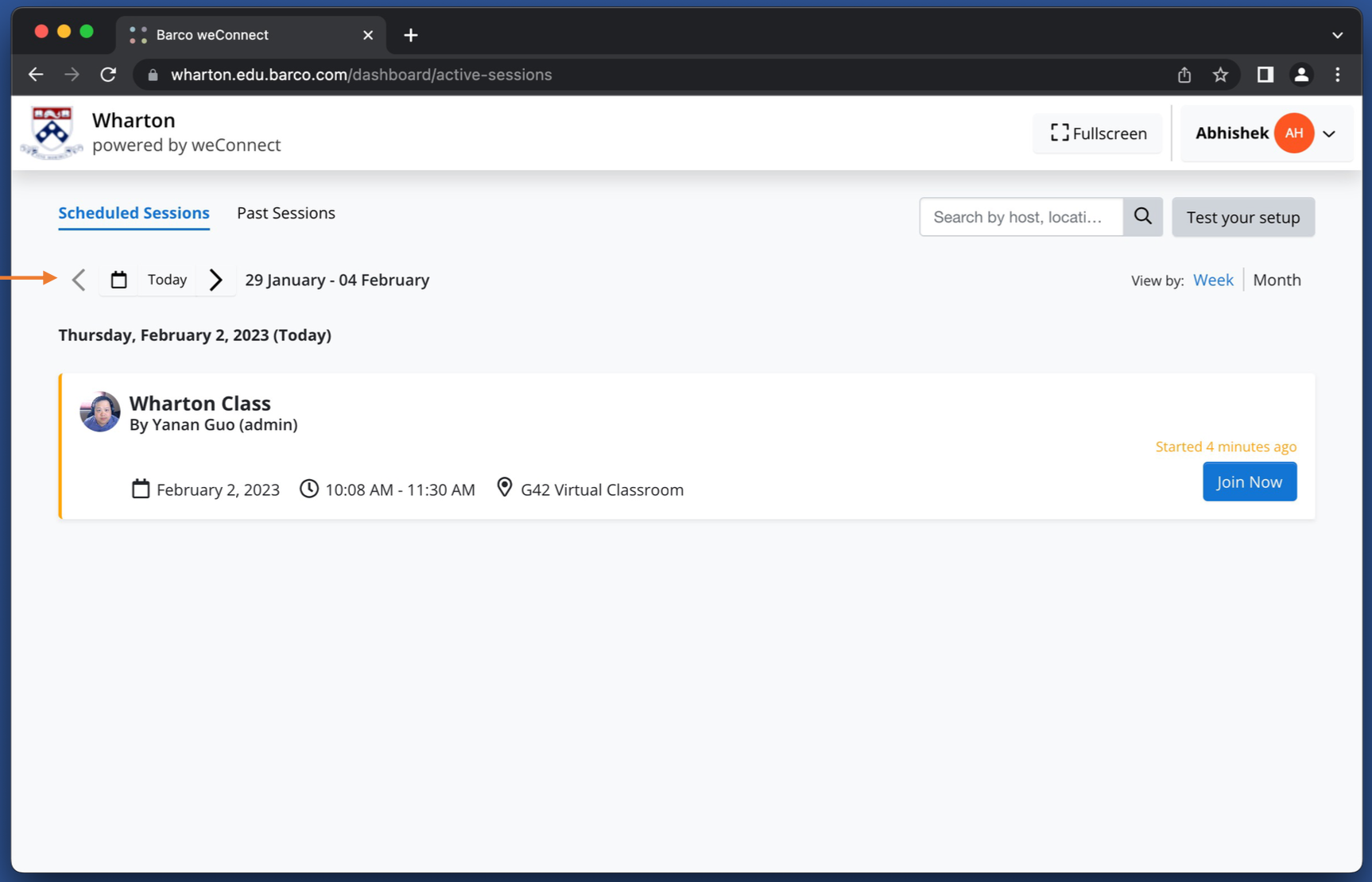Click the session's clock time icon
The image size is (1372, 882).
(x=309, y=489)
